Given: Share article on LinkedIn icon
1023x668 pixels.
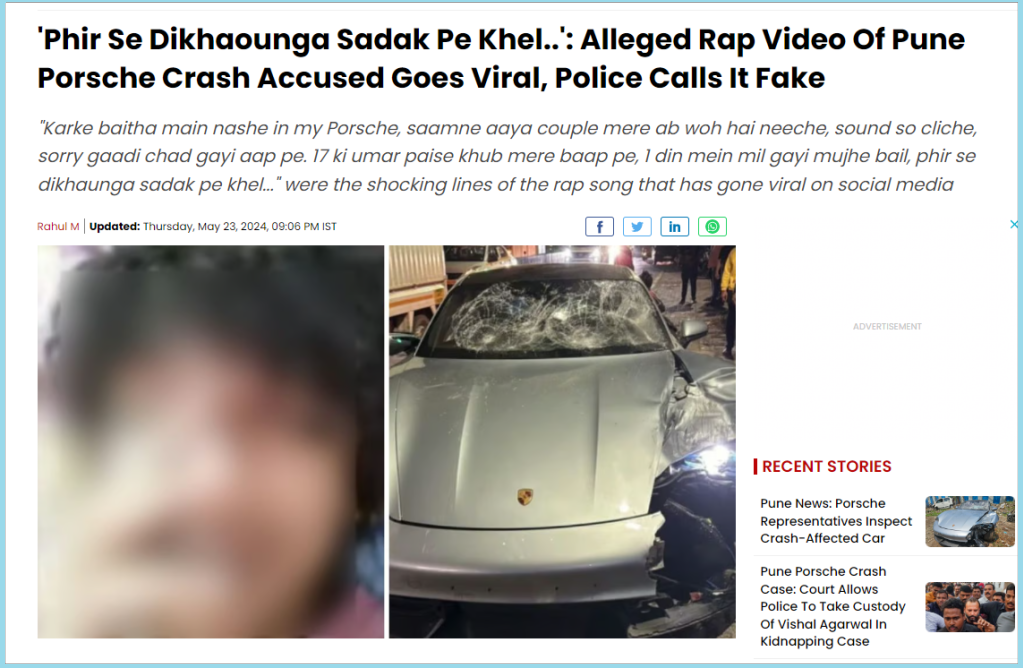Looking at the screenshot, I should coord(675,226).
